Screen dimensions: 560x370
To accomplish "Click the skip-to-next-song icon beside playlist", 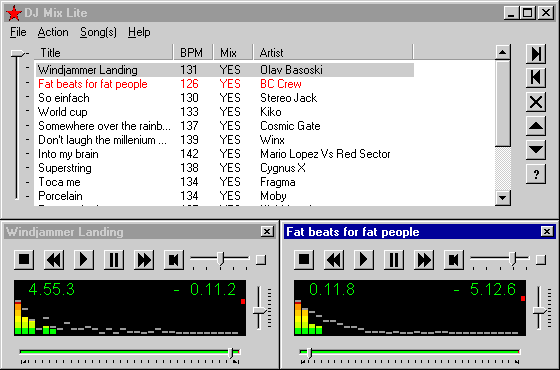I will pos(536,54).
